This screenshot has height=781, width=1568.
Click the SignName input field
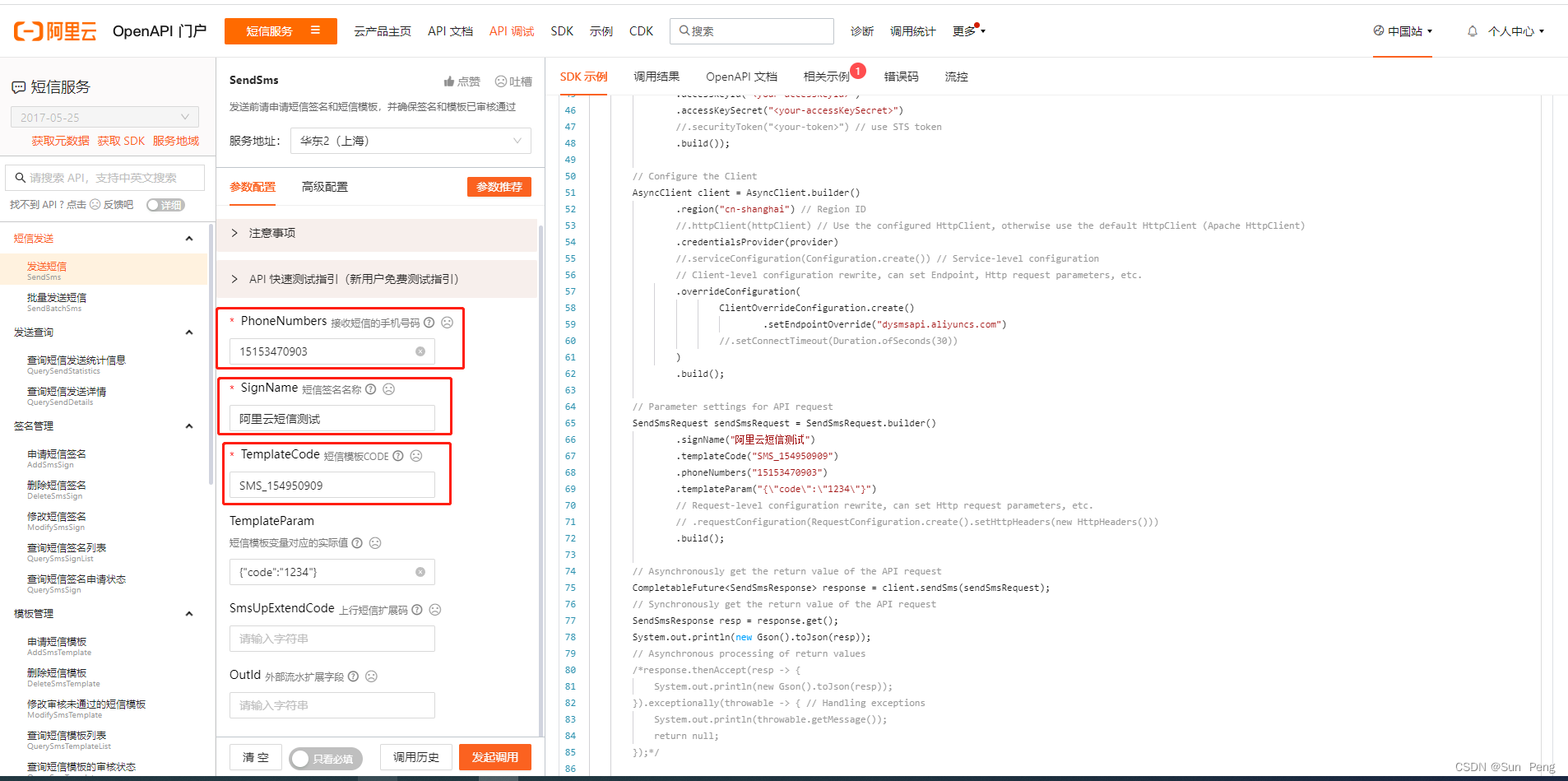click(332, 419)
